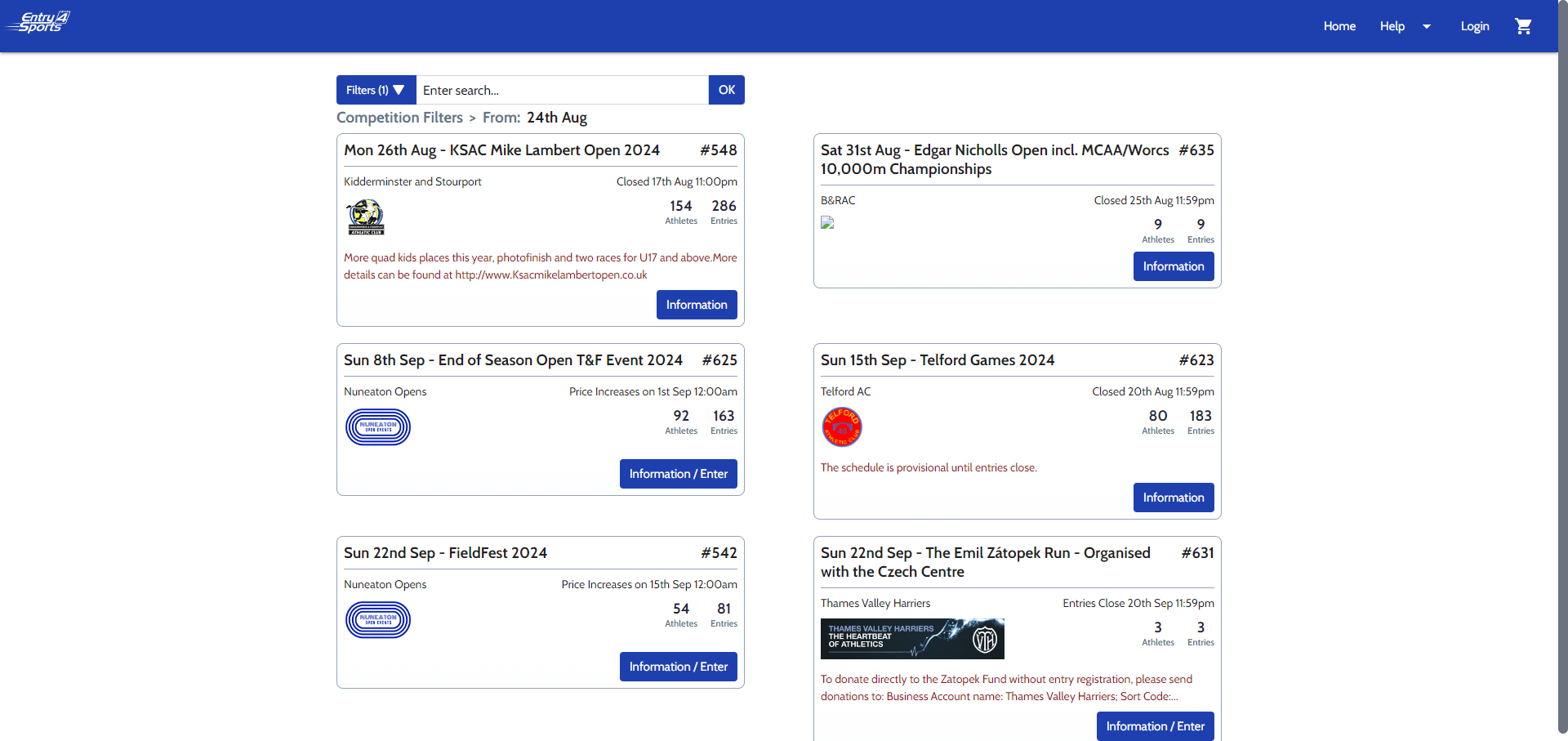Screen dimensions: 1568x741
Task: Click the Telford AC club logo
Action: (x=841, y=426)
